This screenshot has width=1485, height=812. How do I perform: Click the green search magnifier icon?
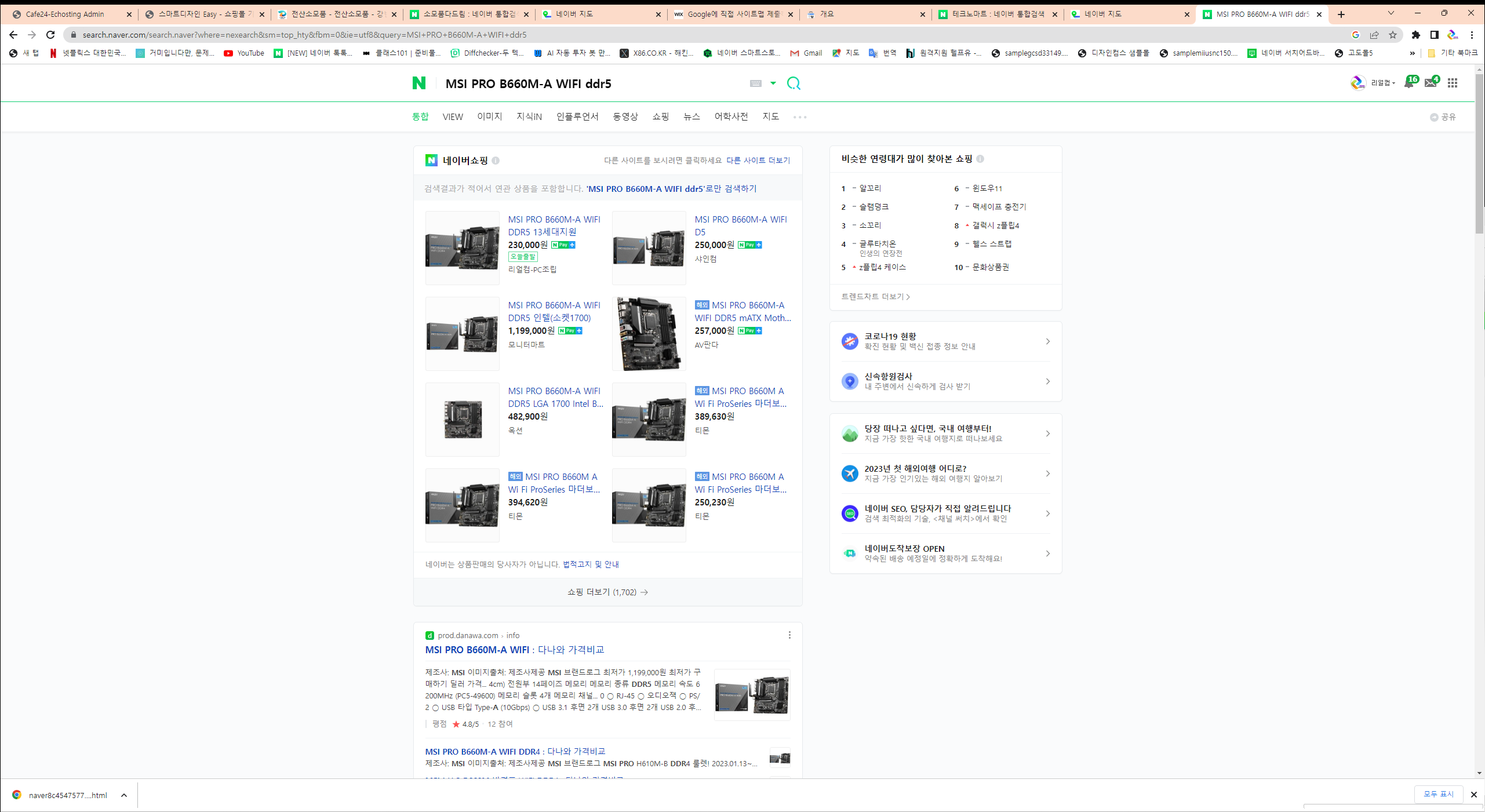click(794, 83)
